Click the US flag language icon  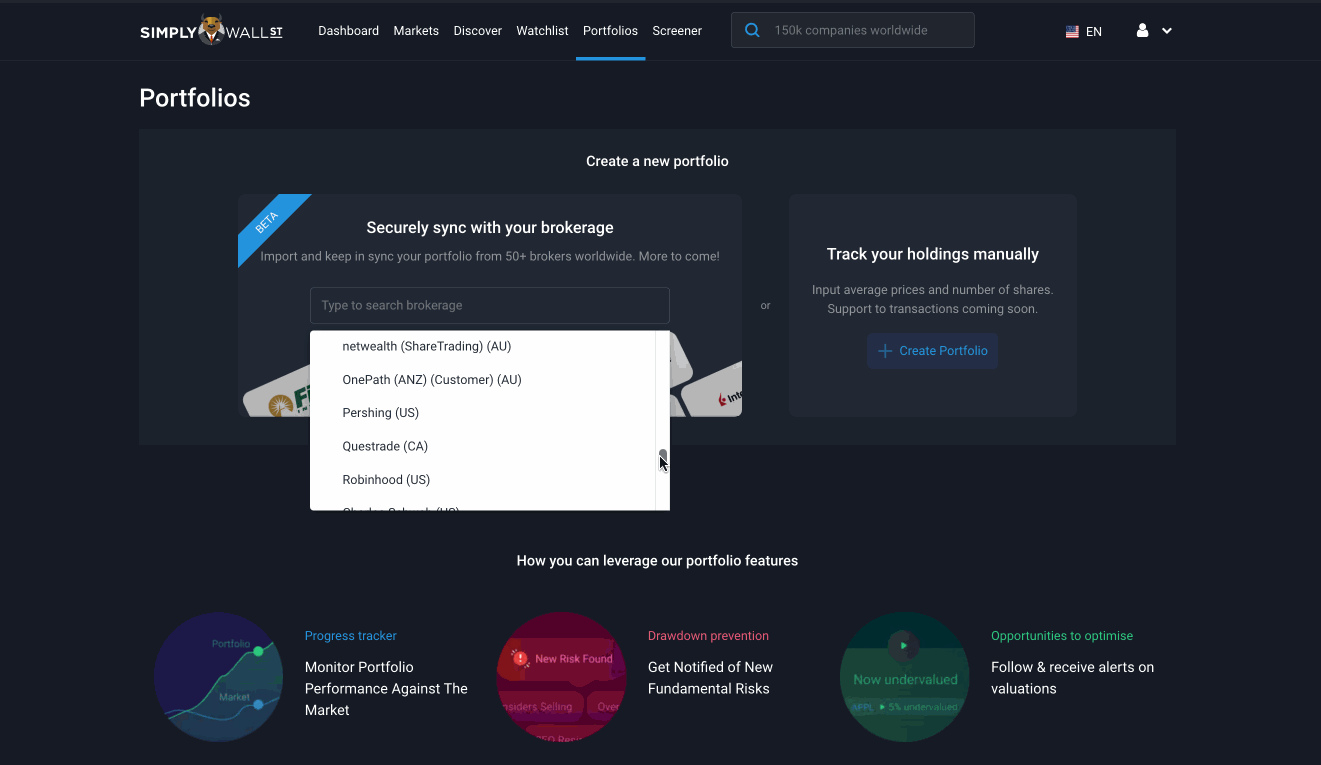click(1072, 32)
